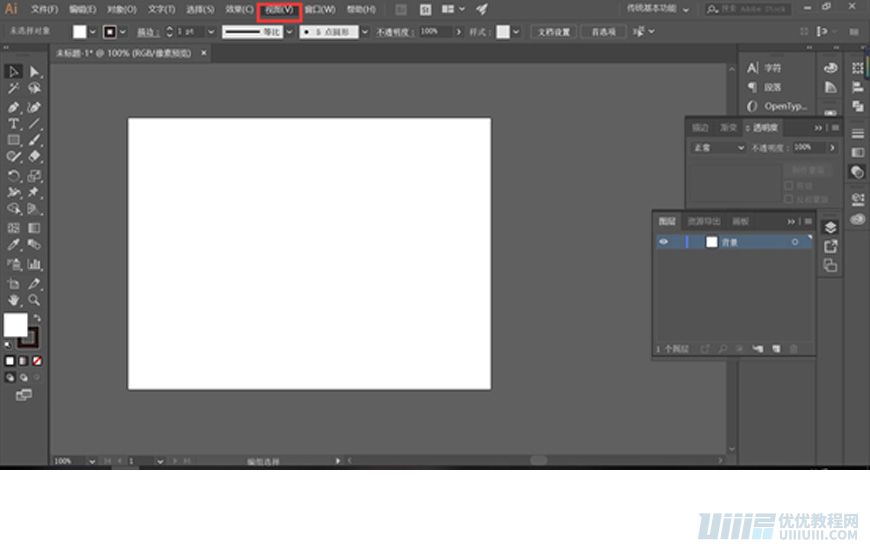The width and height of the screenshot is (870, 550).
Task: Select the Zoom magnifier tool
Action: 34,299
